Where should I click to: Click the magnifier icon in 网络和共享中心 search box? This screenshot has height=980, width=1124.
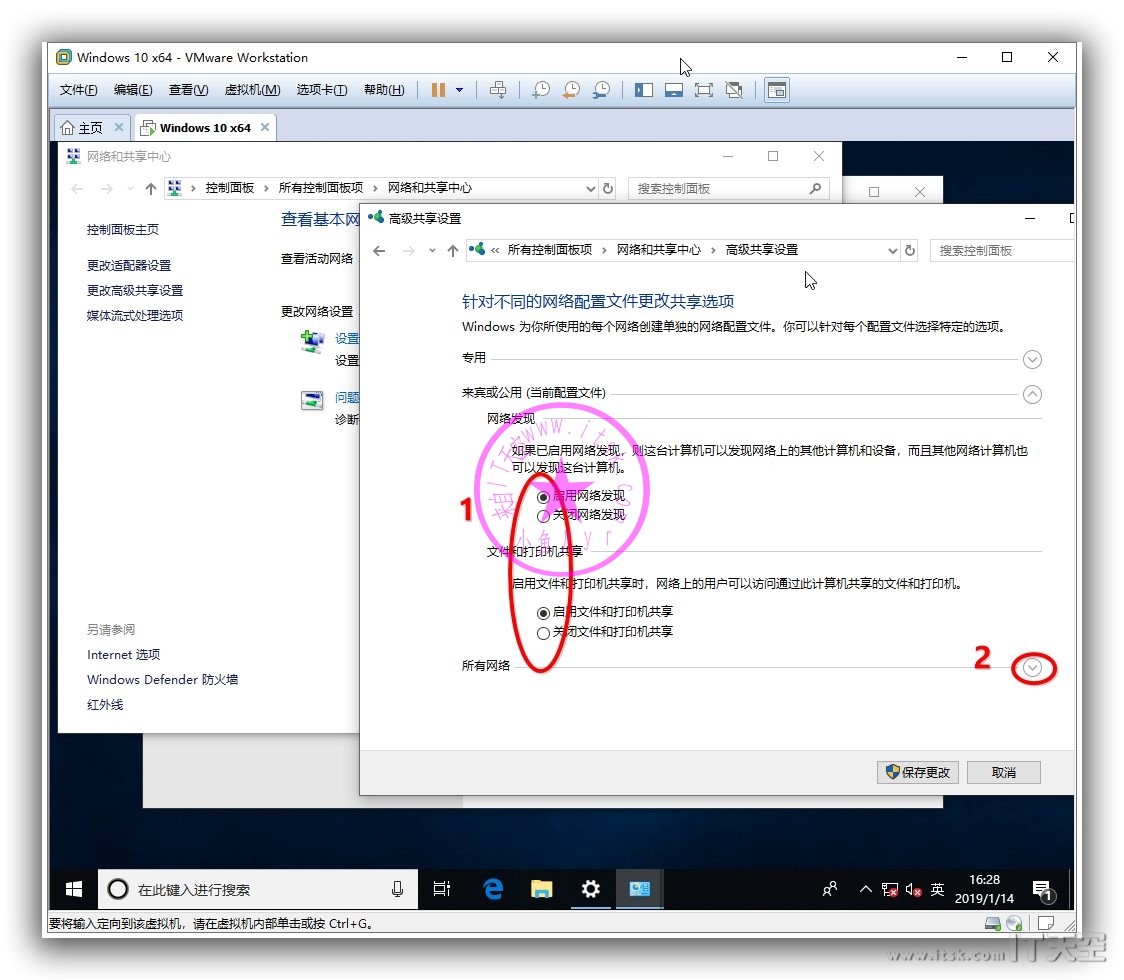(x=815, y=189)
